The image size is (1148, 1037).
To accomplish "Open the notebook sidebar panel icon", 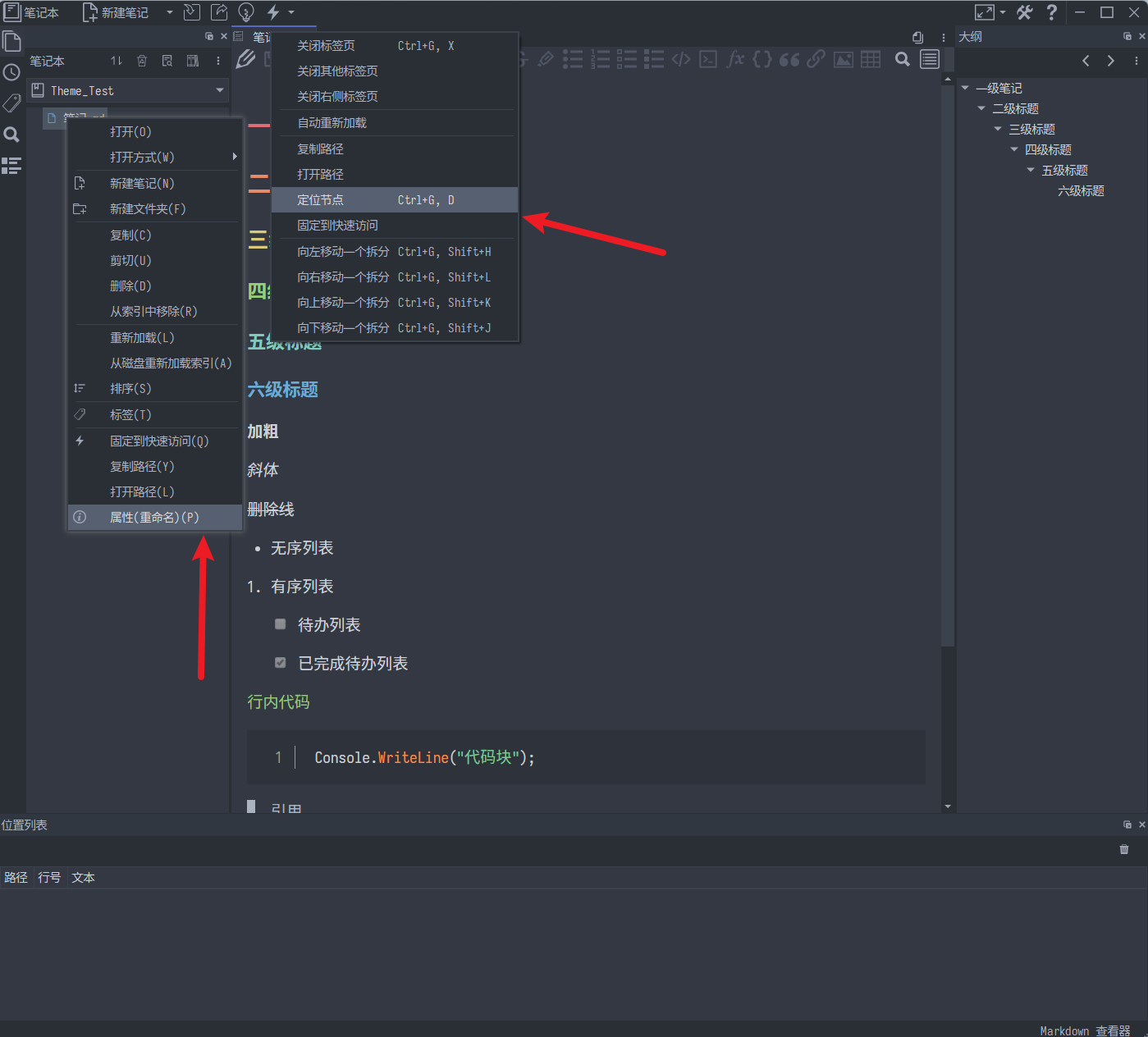I will click(11, 41).
